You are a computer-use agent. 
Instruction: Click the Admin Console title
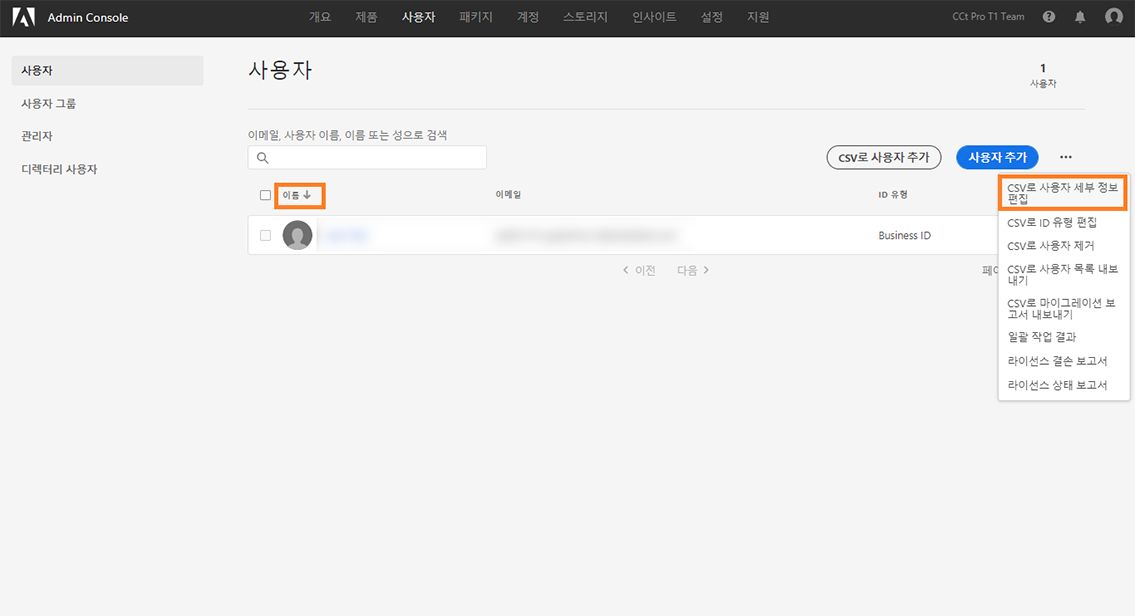pyautogui.click(x=88, y=17)
